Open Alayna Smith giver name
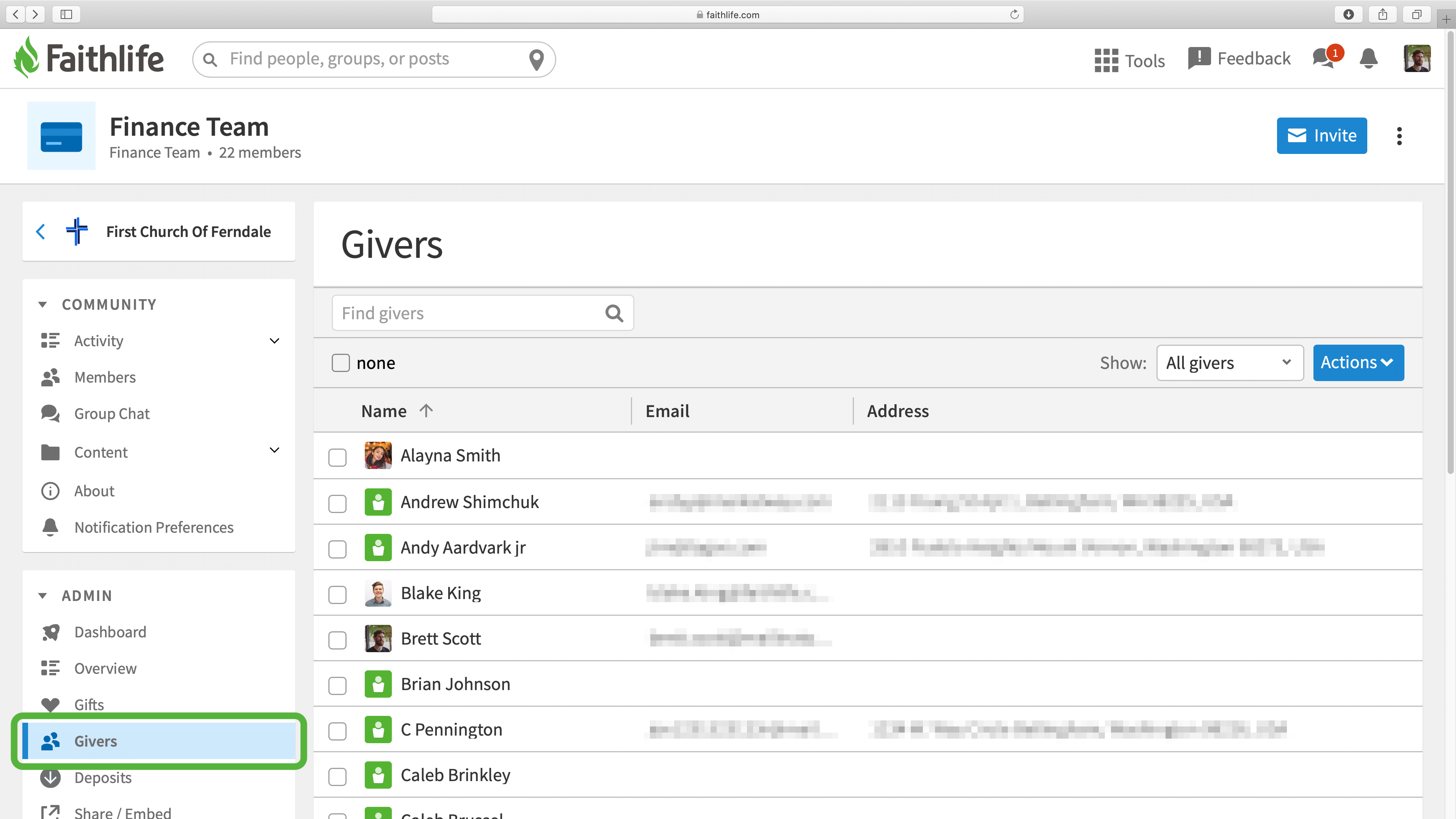 [450, 455]
